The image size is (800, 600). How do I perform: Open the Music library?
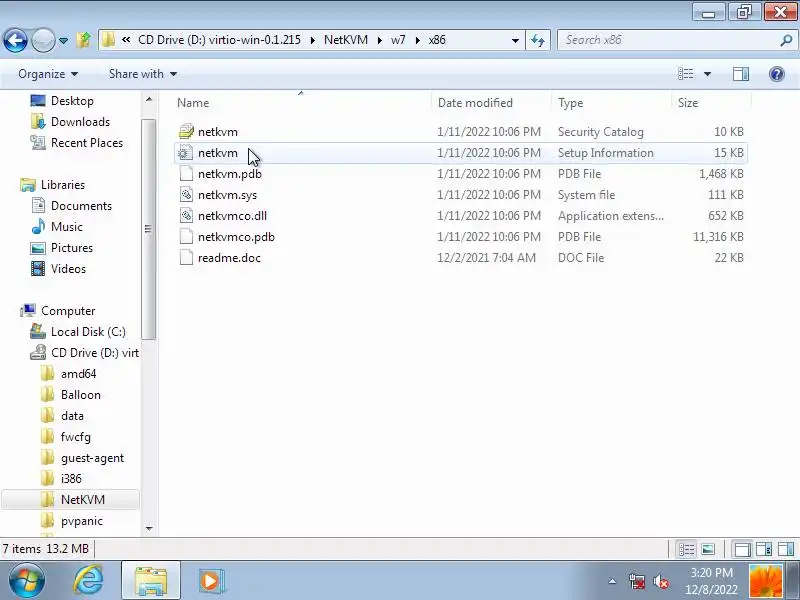coord(66,227)
